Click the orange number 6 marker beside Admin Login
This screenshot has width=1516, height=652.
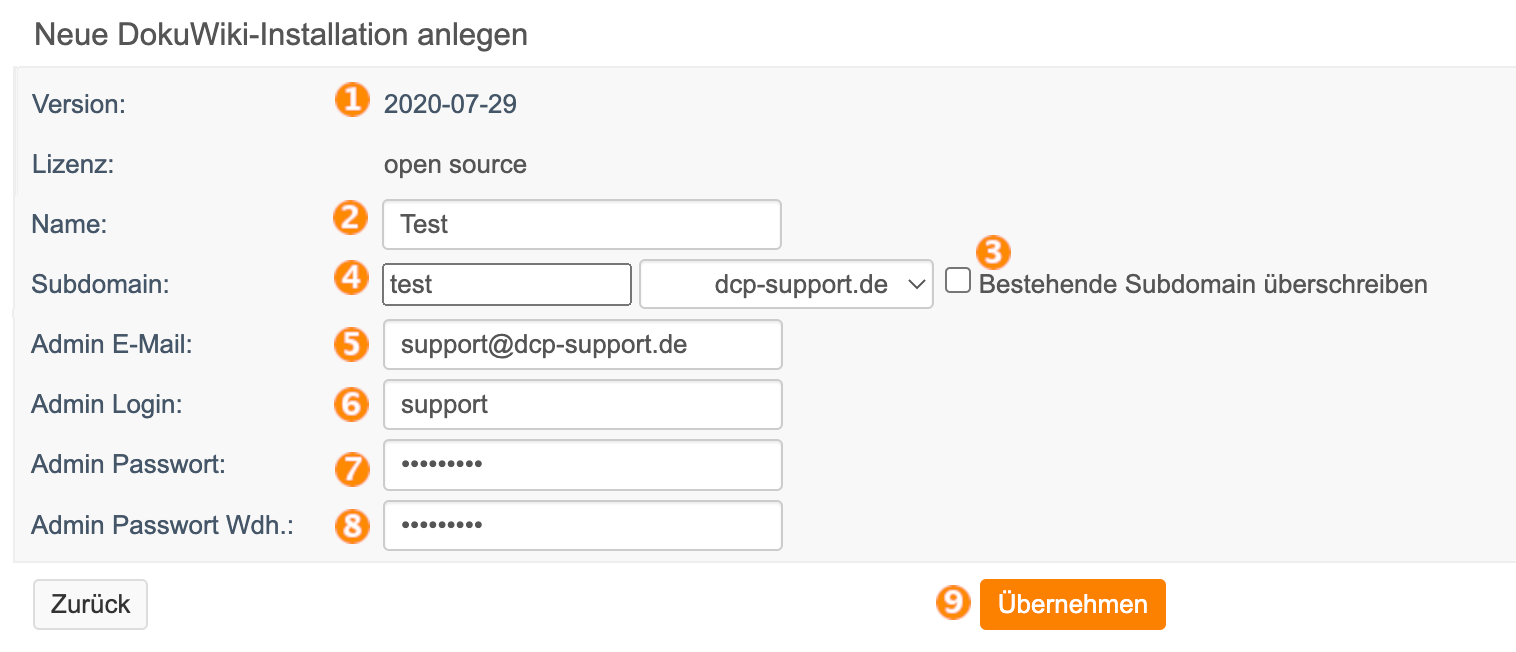pyautogui.click(x=351, y=404)
